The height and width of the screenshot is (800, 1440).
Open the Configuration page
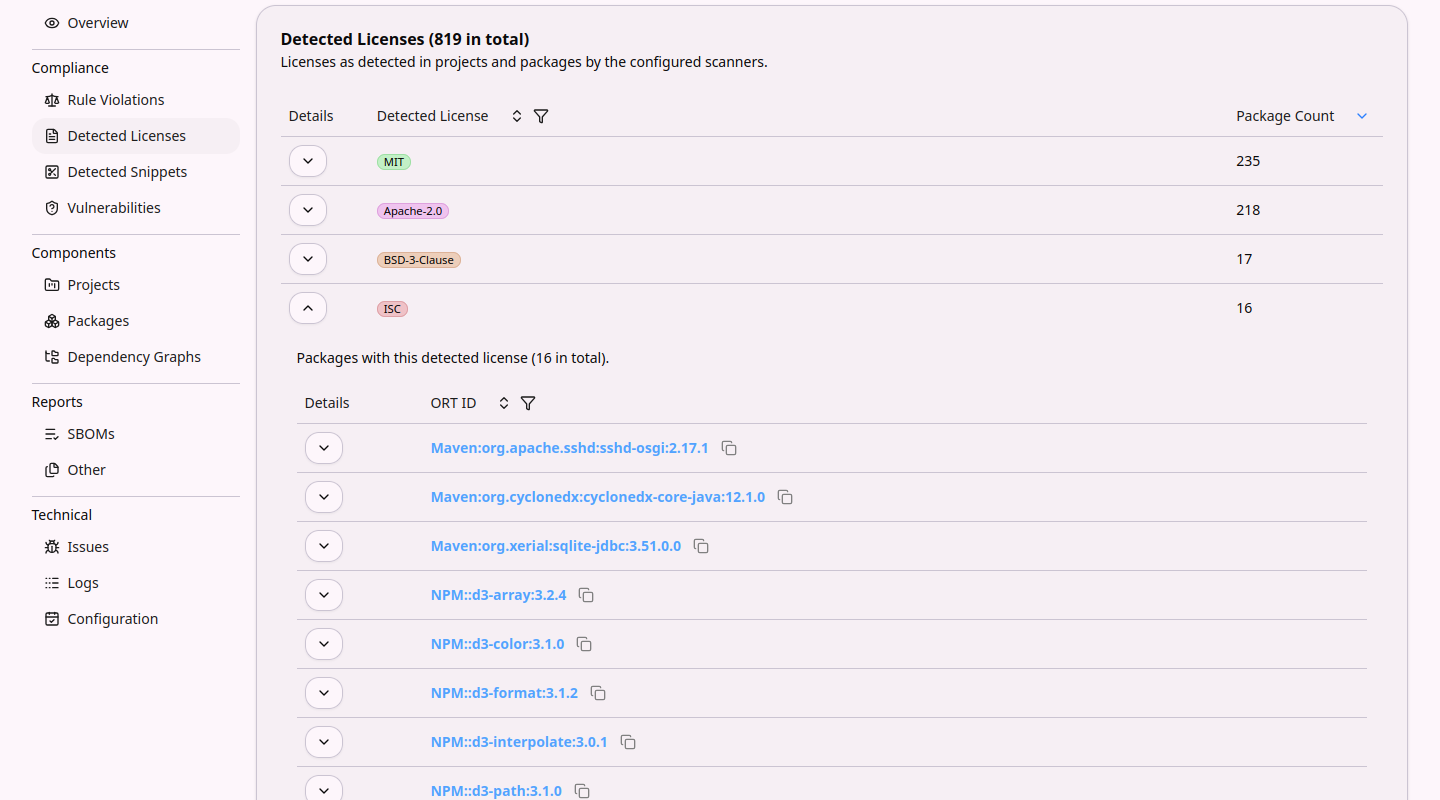coord(136,619)
